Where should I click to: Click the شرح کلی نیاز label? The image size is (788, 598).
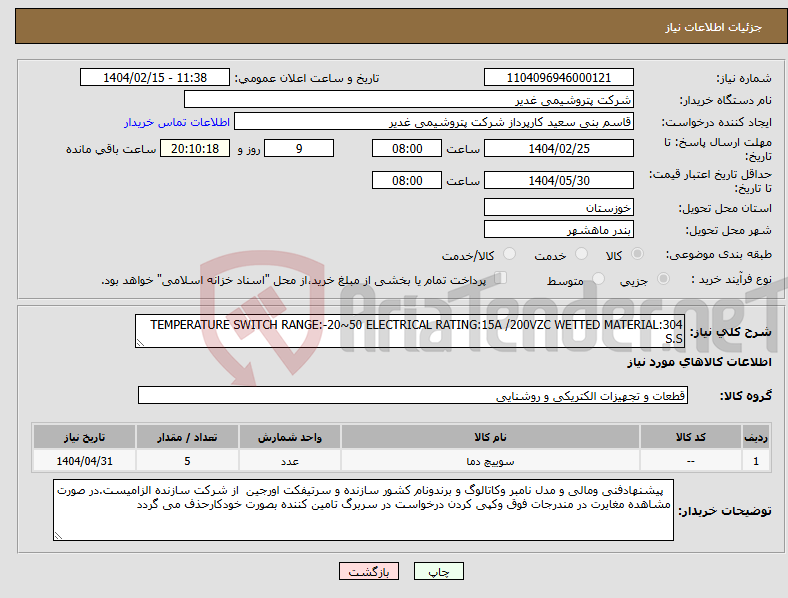(731, 332)
